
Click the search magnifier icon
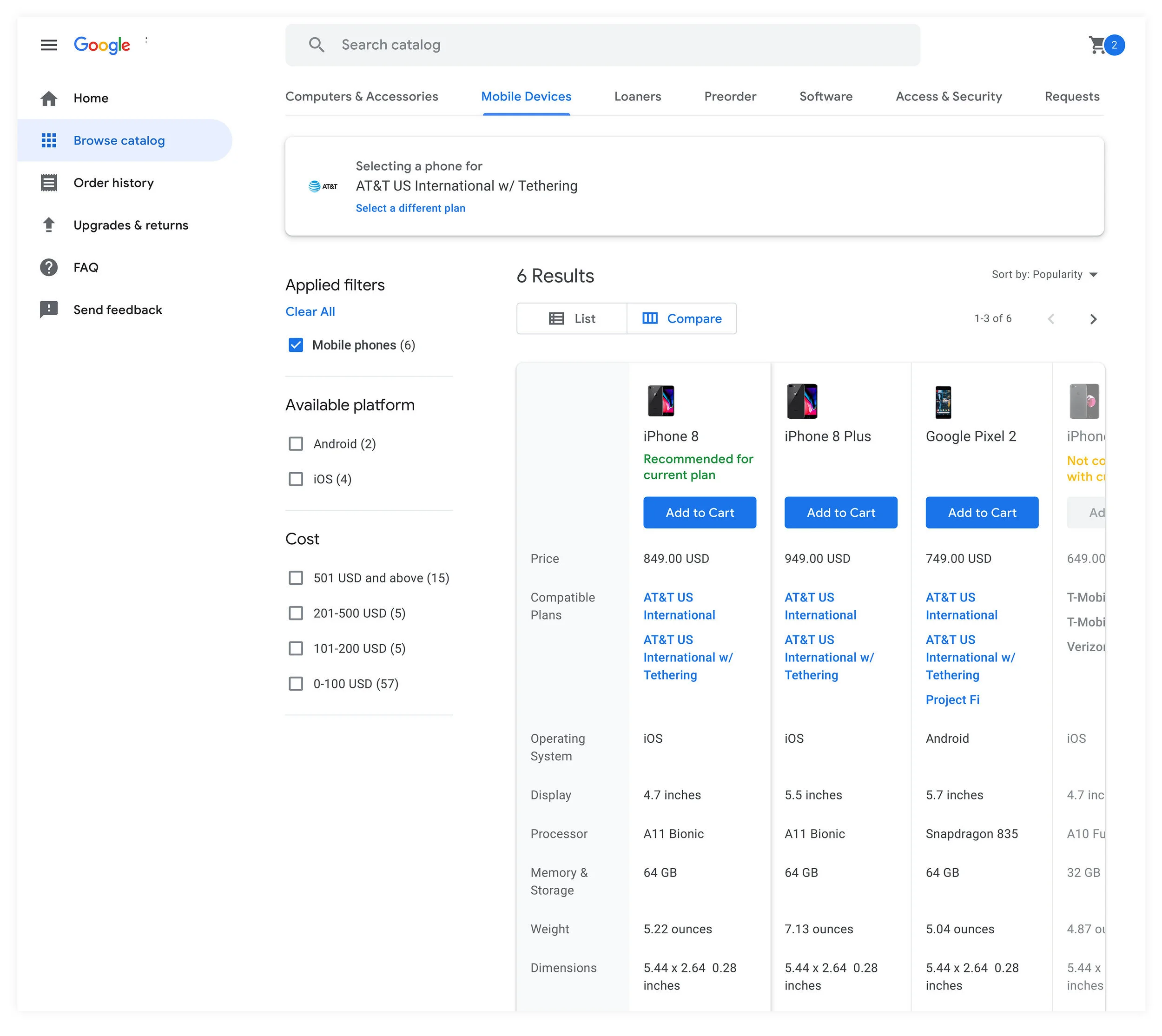click(317, 45)
